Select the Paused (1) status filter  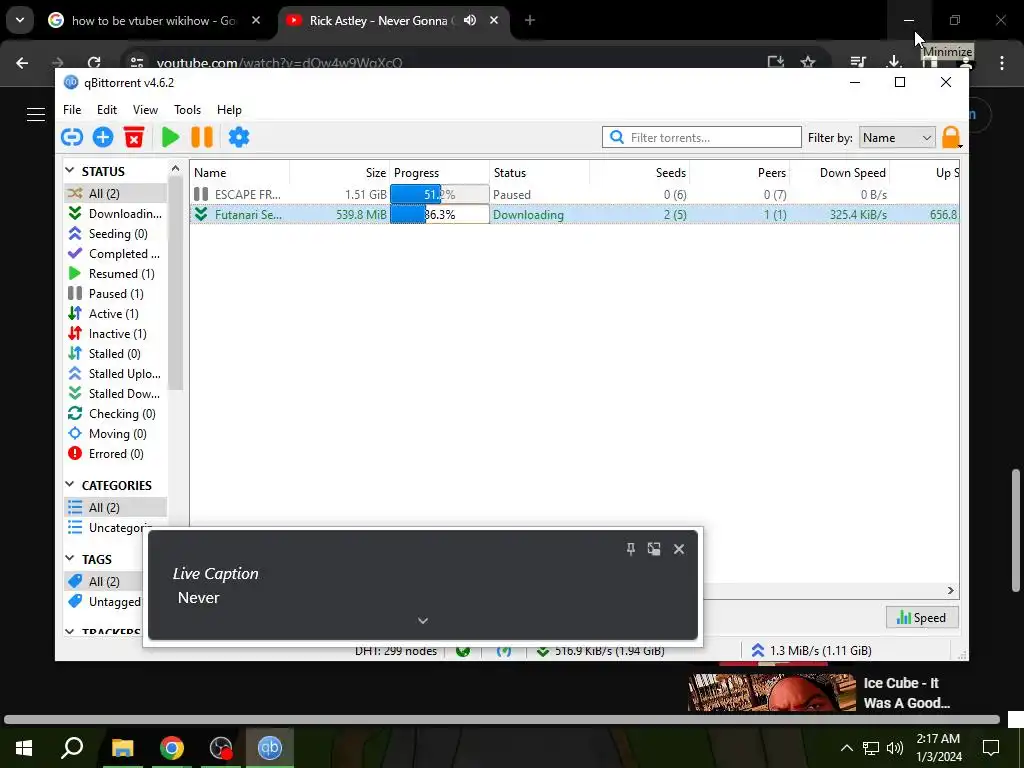[115, 294]
